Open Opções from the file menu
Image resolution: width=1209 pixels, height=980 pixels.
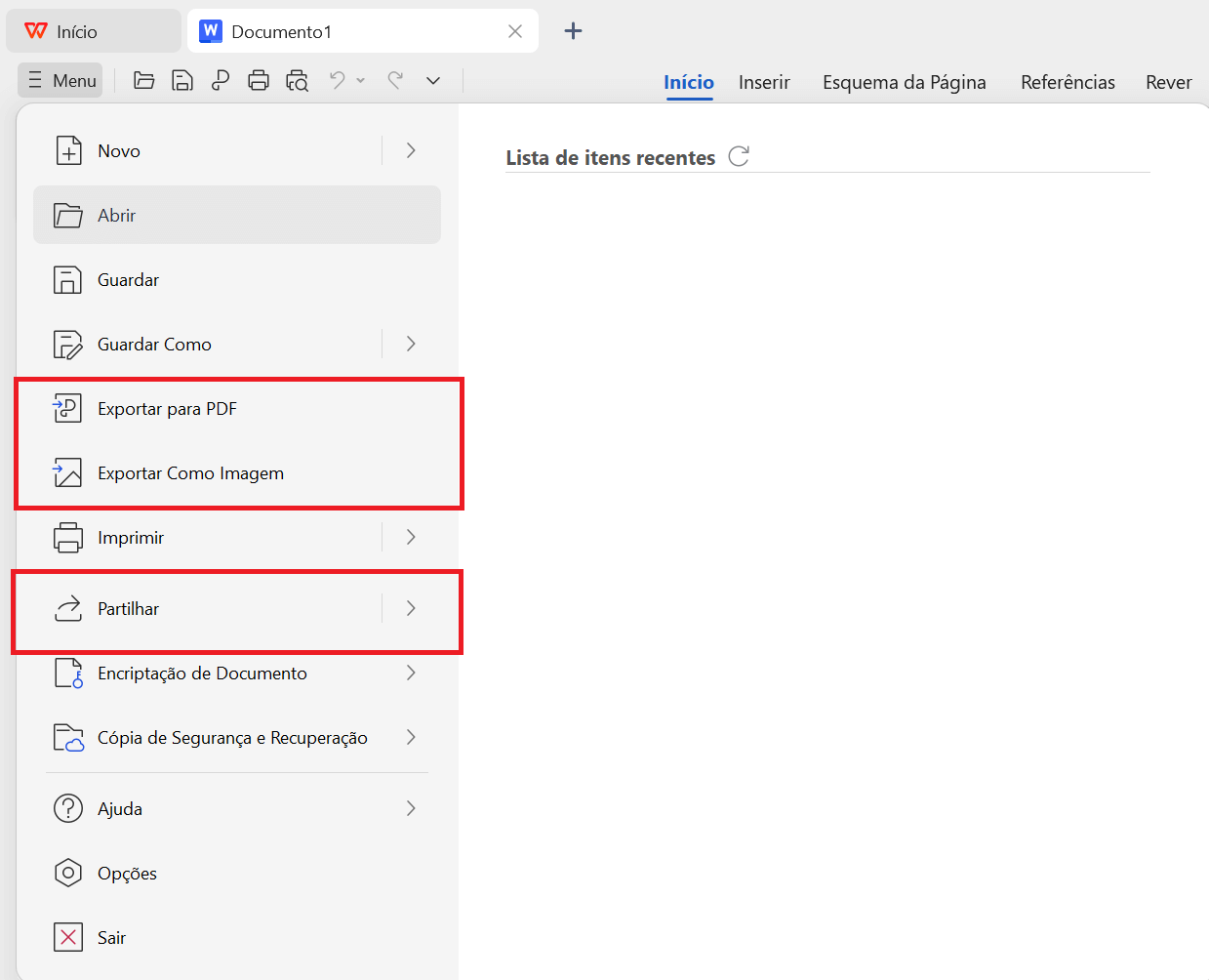127,874
